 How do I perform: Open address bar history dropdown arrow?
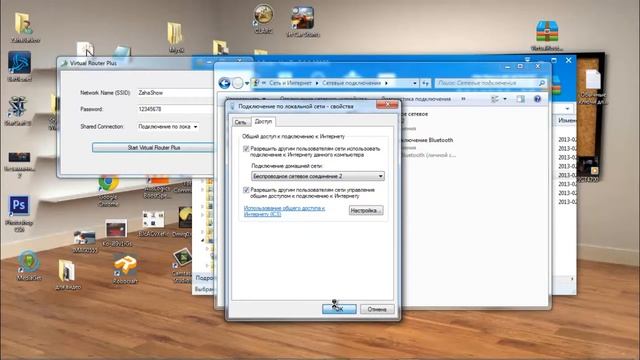(x=415, y=83)
